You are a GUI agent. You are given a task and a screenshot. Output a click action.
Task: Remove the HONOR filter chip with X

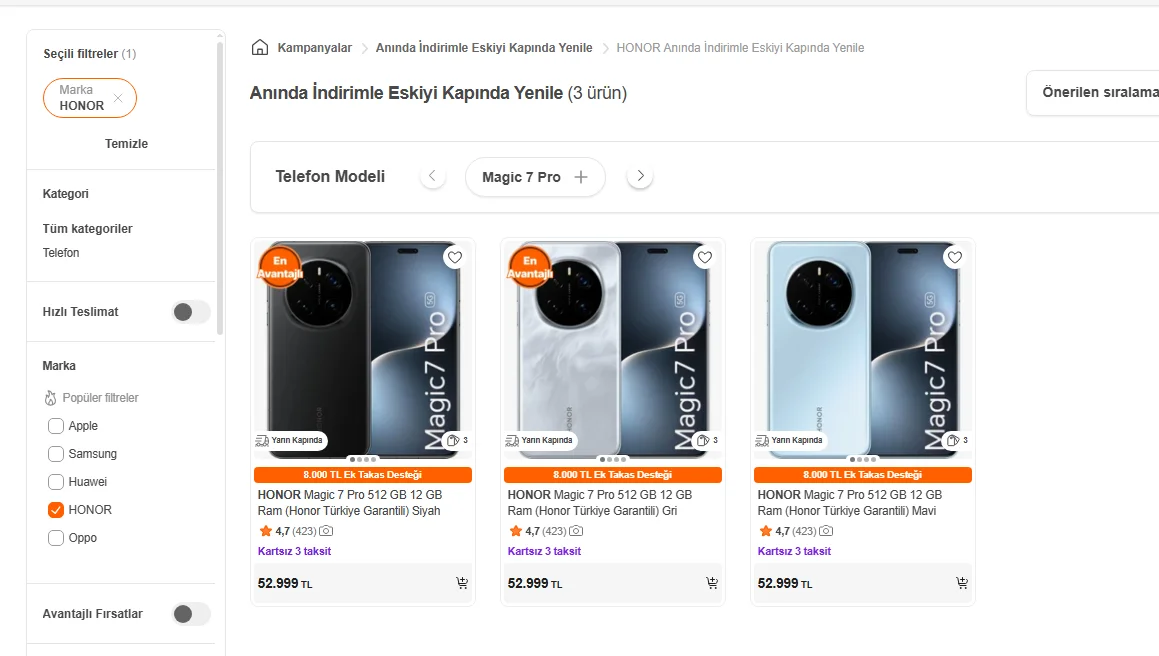pos(118,98)
